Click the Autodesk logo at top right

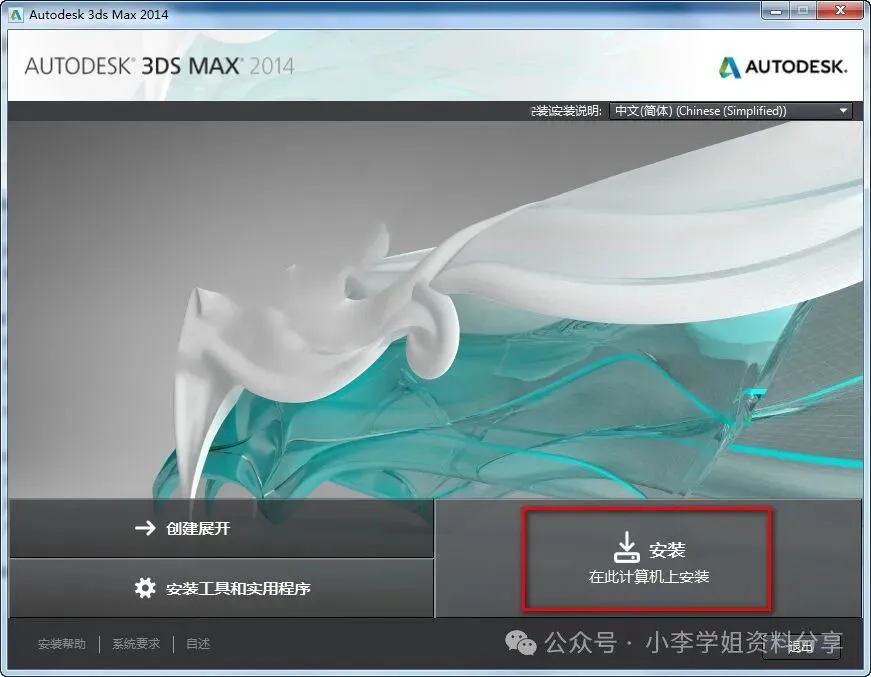783,67
